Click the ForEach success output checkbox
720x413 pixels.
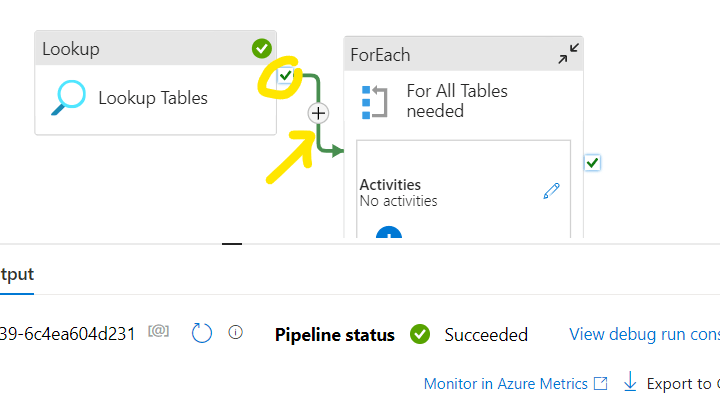[592, 162]
